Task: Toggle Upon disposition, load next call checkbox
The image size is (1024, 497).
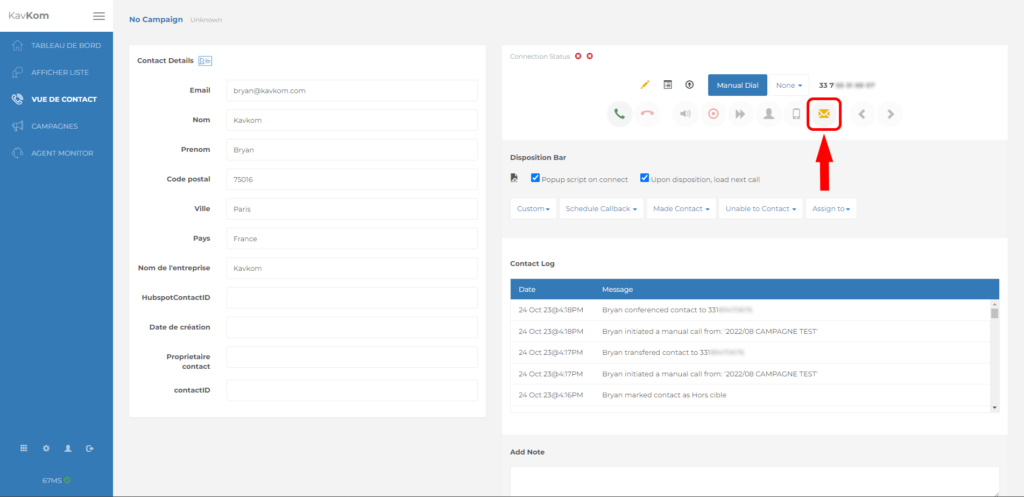Action: [645, 178]
